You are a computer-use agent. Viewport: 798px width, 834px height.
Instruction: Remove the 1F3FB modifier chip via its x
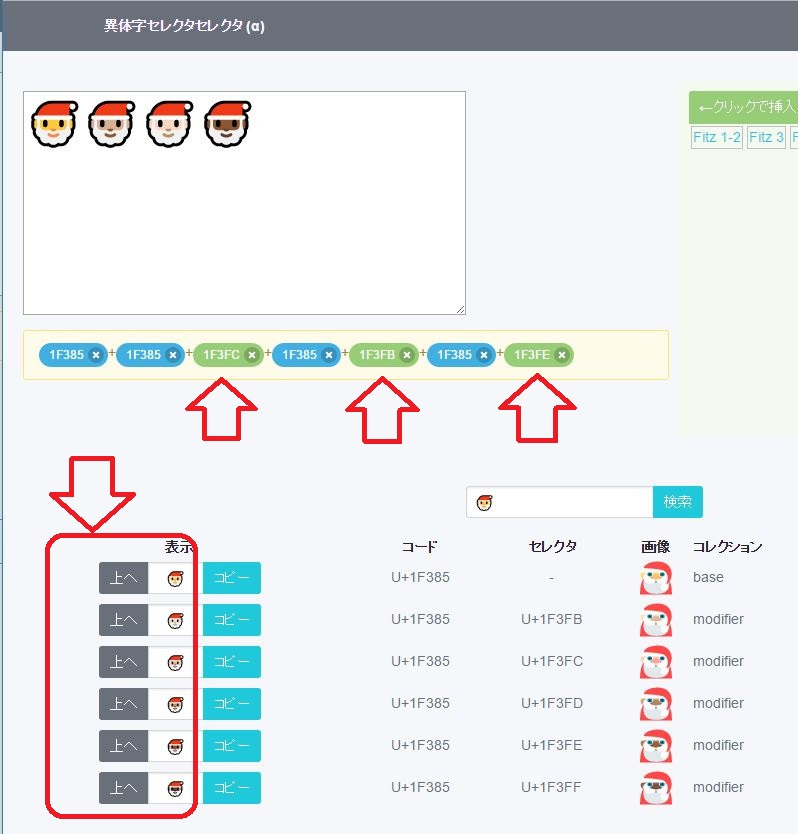[406, 355]
